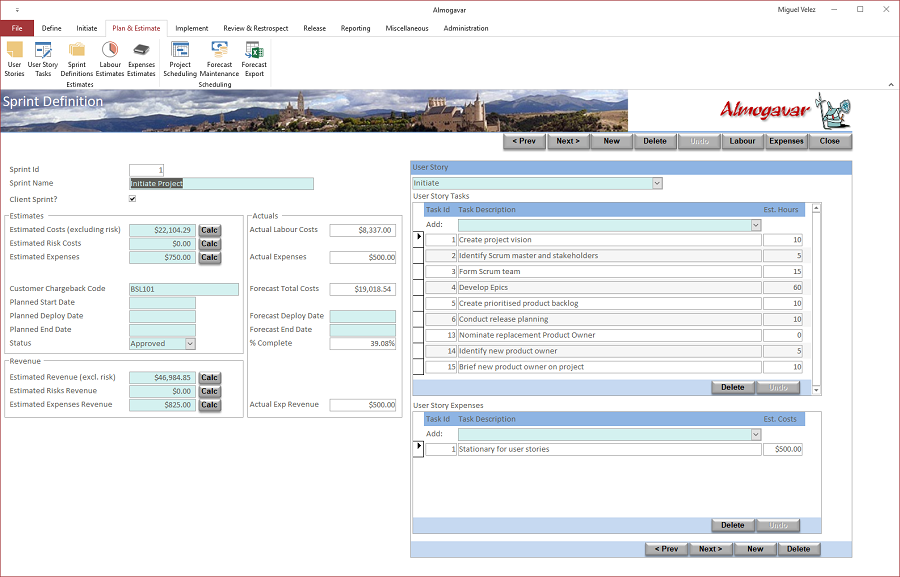Open User Story Tasks ribbon icon

(x=43, y=59)
